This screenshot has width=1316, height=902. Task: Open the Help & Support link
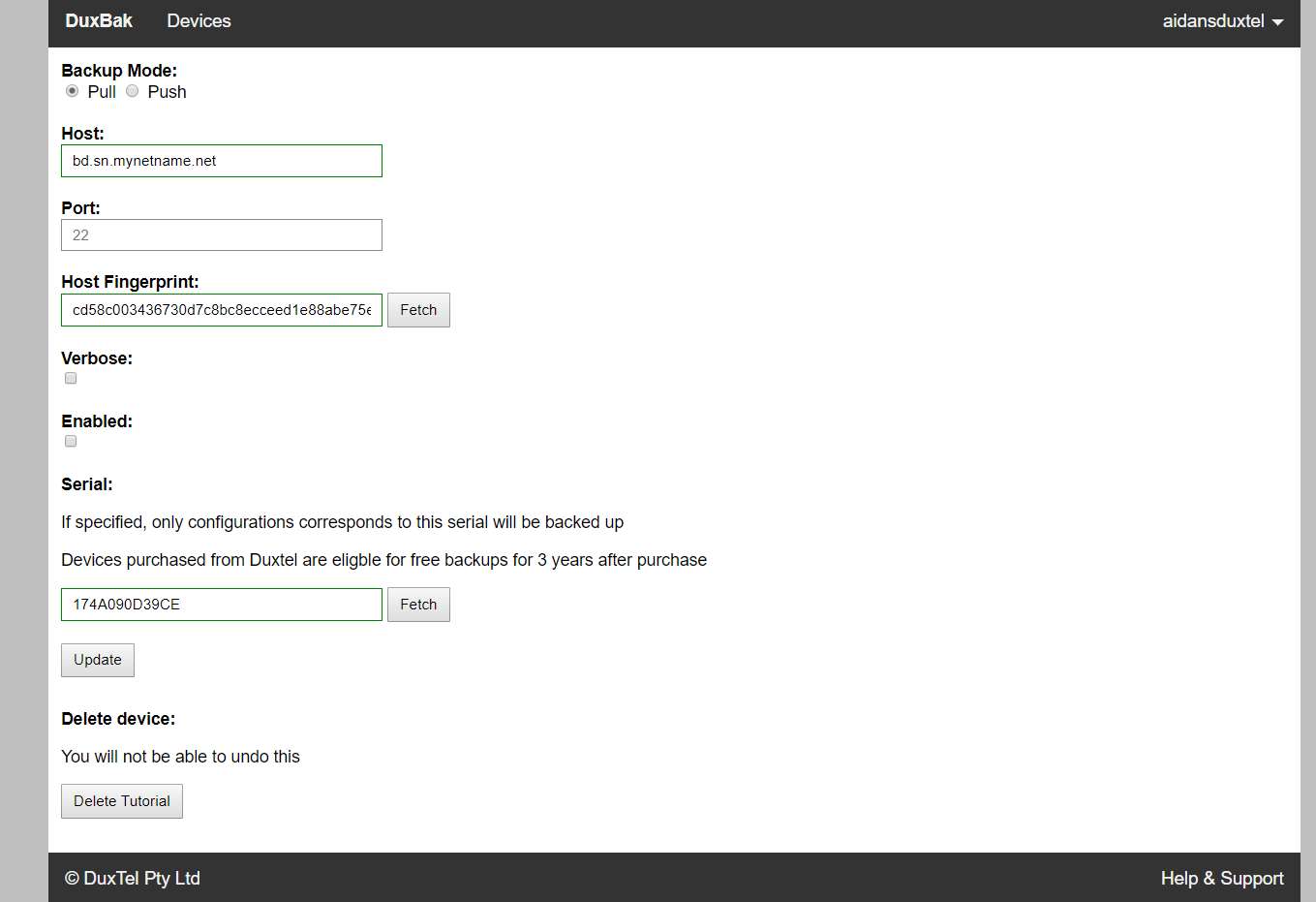pos(1222,879)
